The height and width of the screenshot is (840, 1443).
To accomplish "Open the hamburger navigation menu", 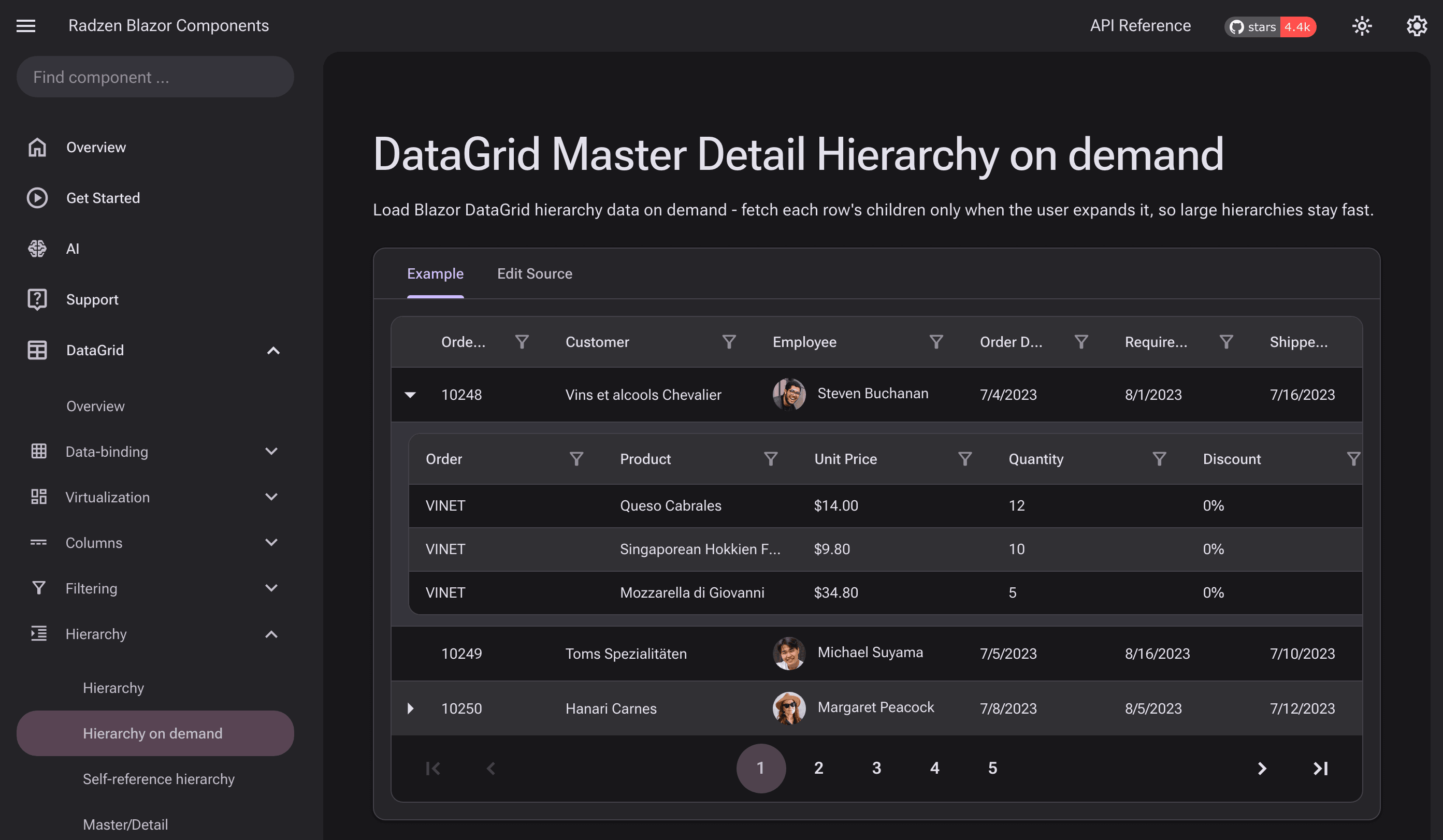I will pyautogui.click(x=26, y=26).
